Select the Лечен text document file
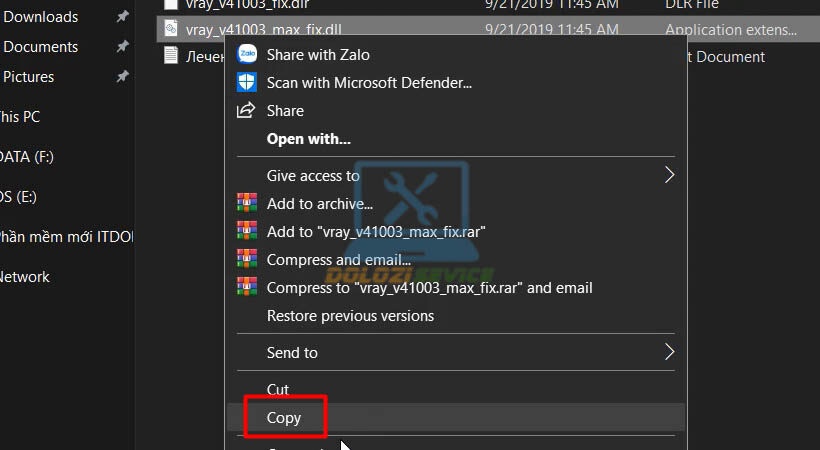The width and height of the screenshot is (820, 450). 195,56
